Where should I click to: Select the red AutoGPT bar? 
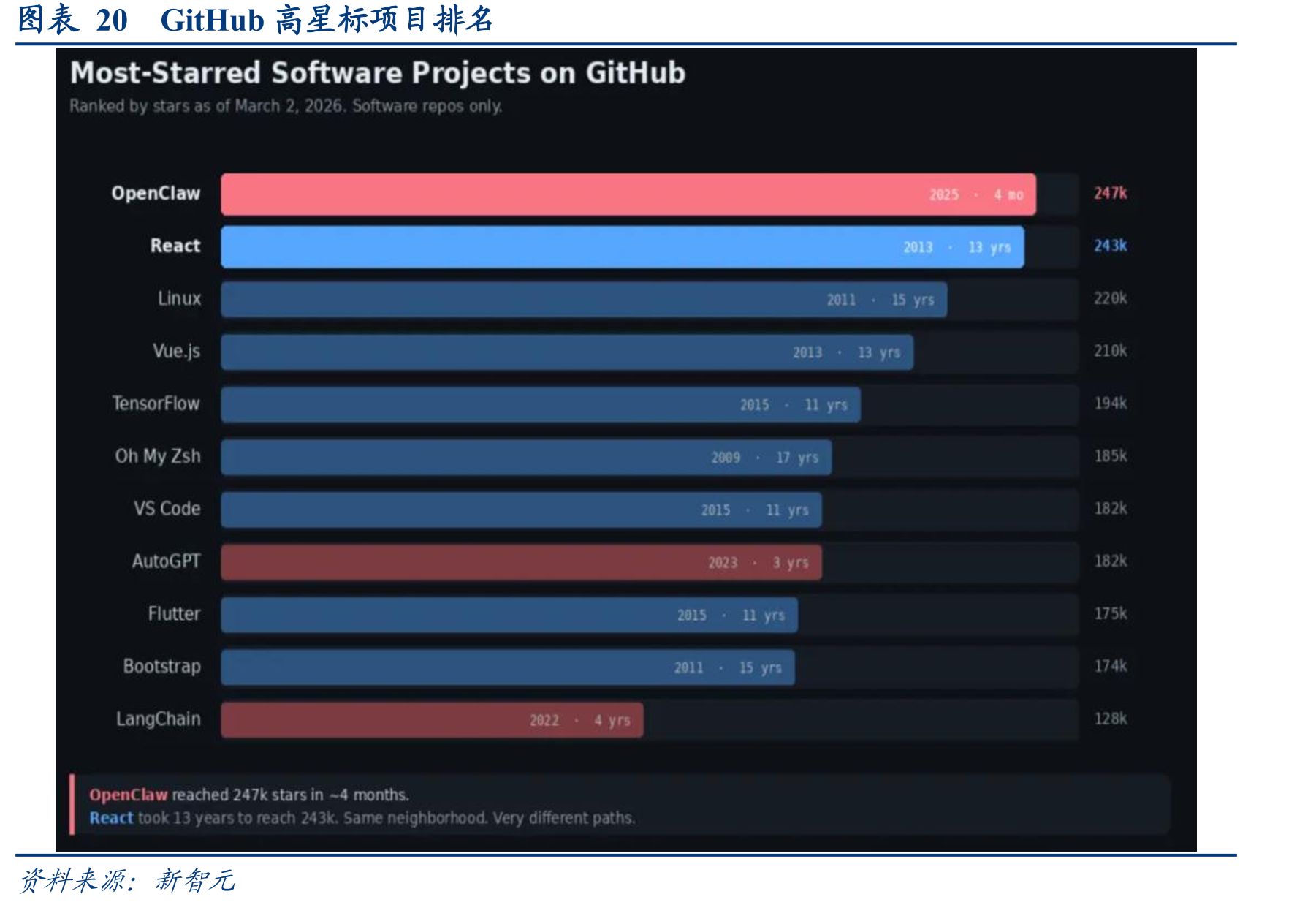(521, 562)
